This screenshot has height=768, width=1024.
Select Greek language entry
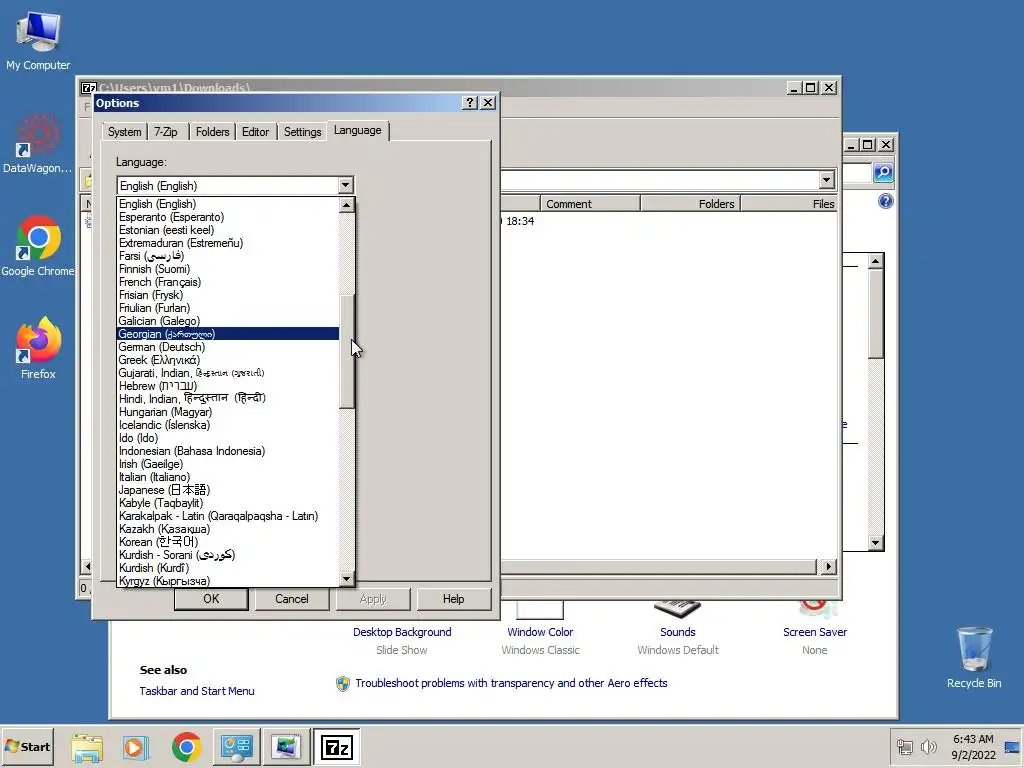click(228, 360)
